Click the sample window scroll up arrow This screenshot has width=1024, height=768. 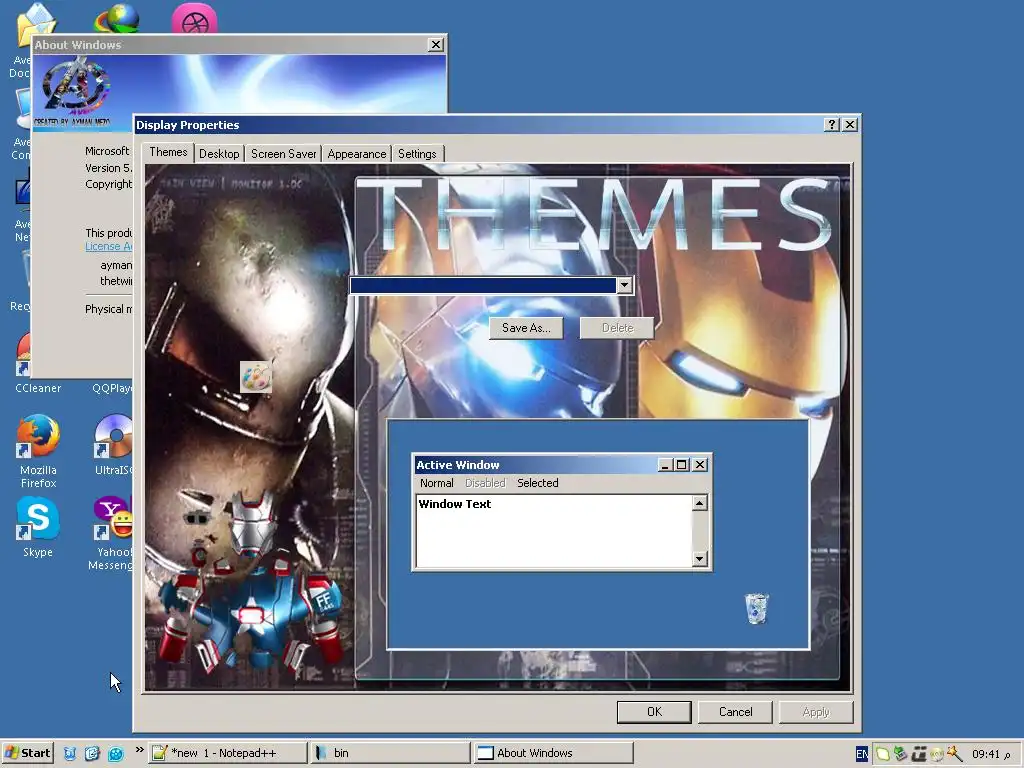click(699, 503)
